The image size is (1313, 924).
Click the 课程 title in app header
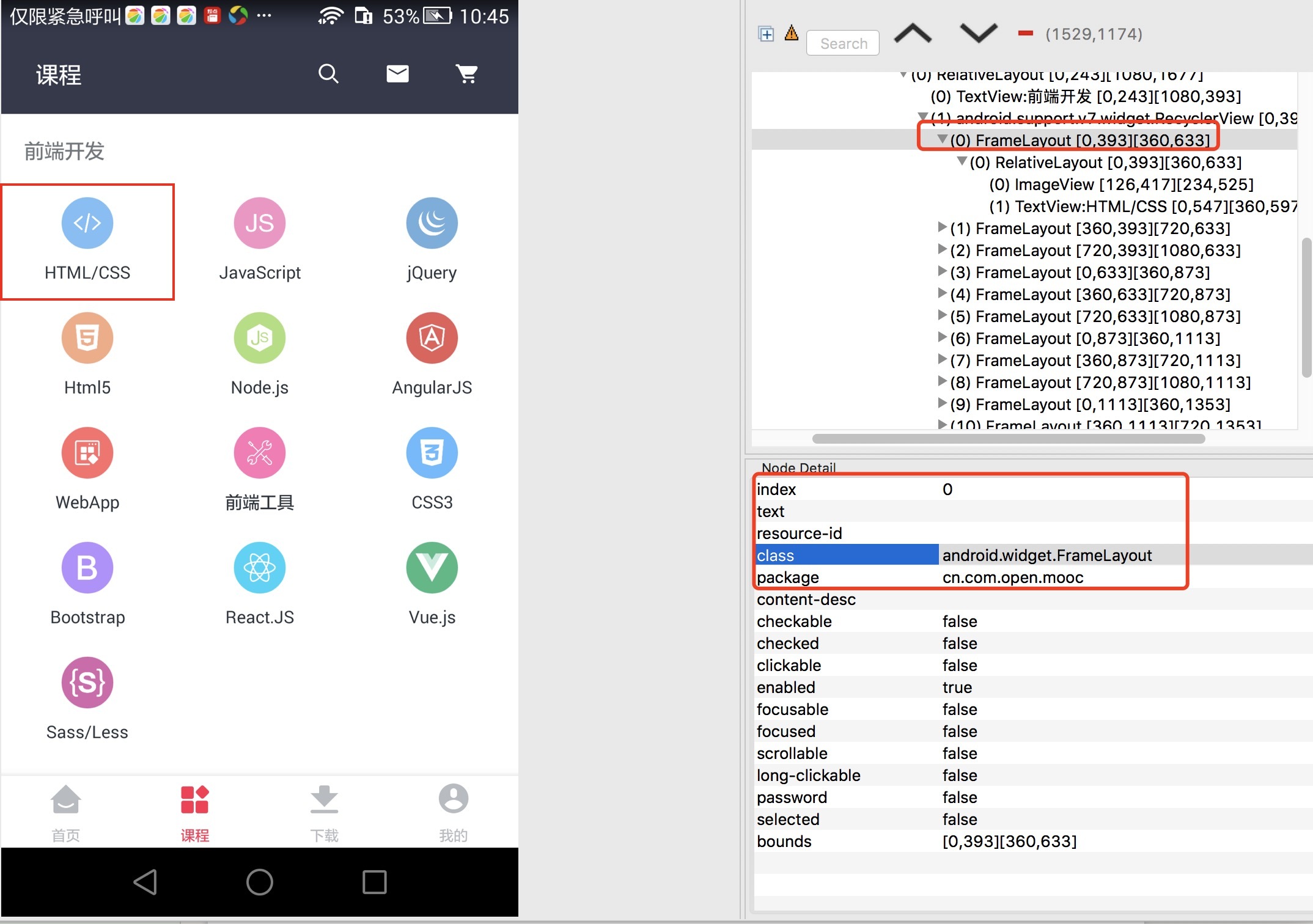(x=59, y=75)
